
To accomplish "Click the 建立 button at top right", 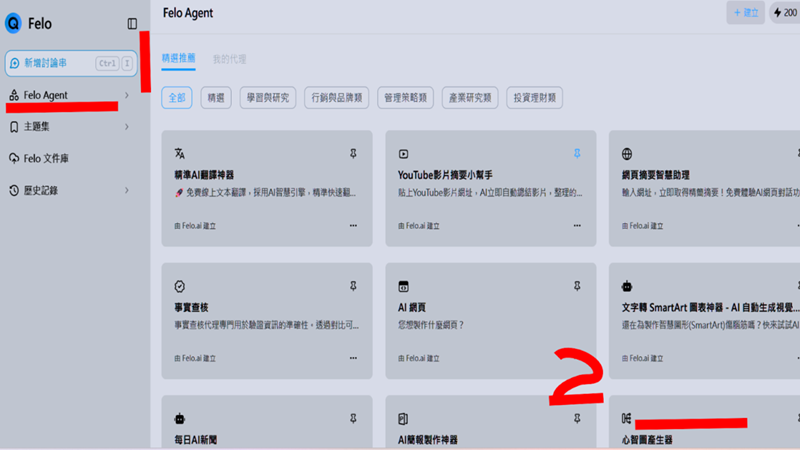I will tap(746, 13).
